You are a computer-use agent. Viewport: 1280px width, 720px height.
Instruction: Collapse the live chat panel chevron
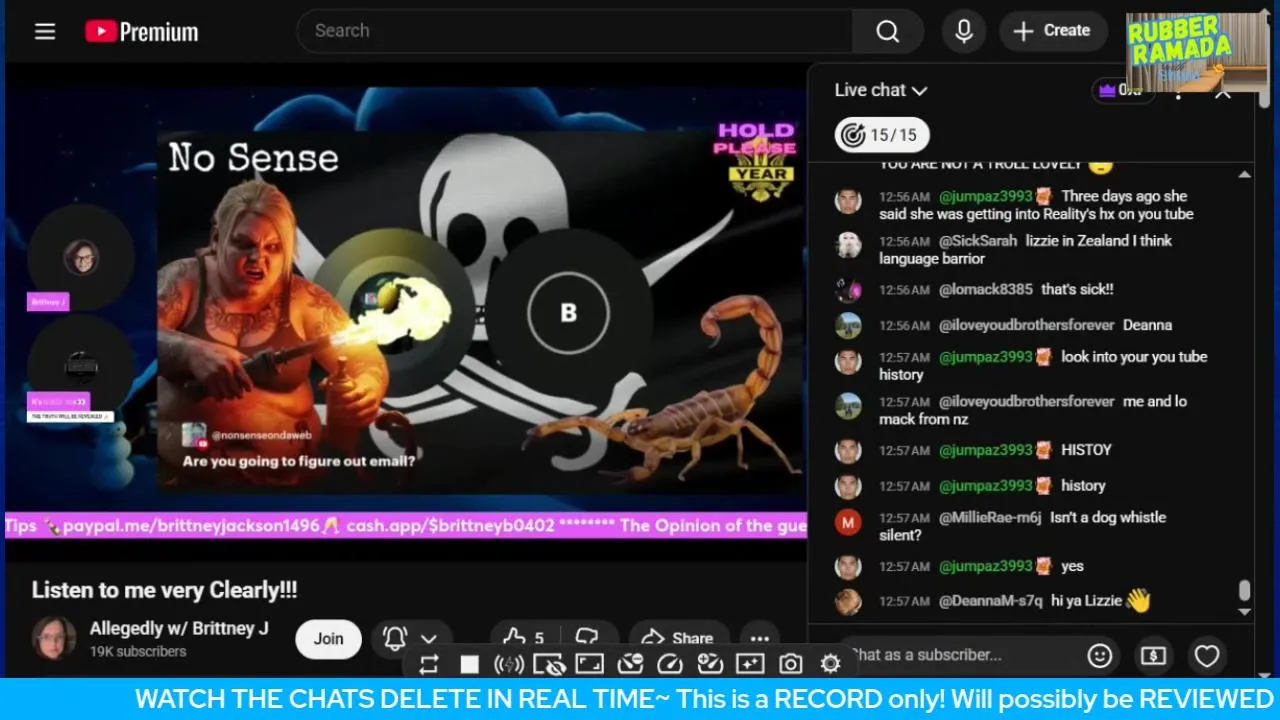coord(1222,94)
